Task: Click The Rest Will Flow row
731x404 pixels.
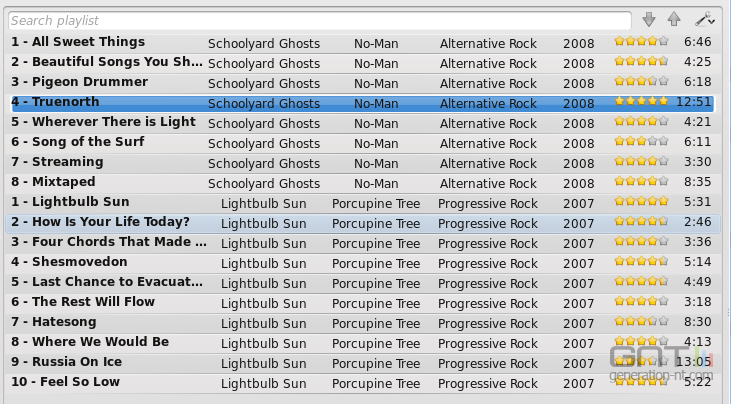Action: tap(360, 302)
